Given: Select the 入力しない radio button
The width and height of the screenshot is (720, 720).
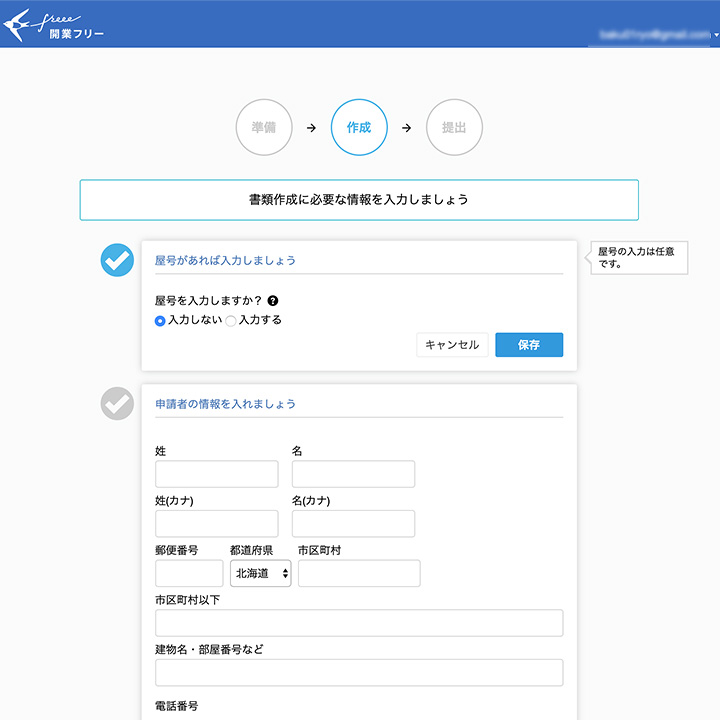Looking at the screenshot, I should [160, 321].
